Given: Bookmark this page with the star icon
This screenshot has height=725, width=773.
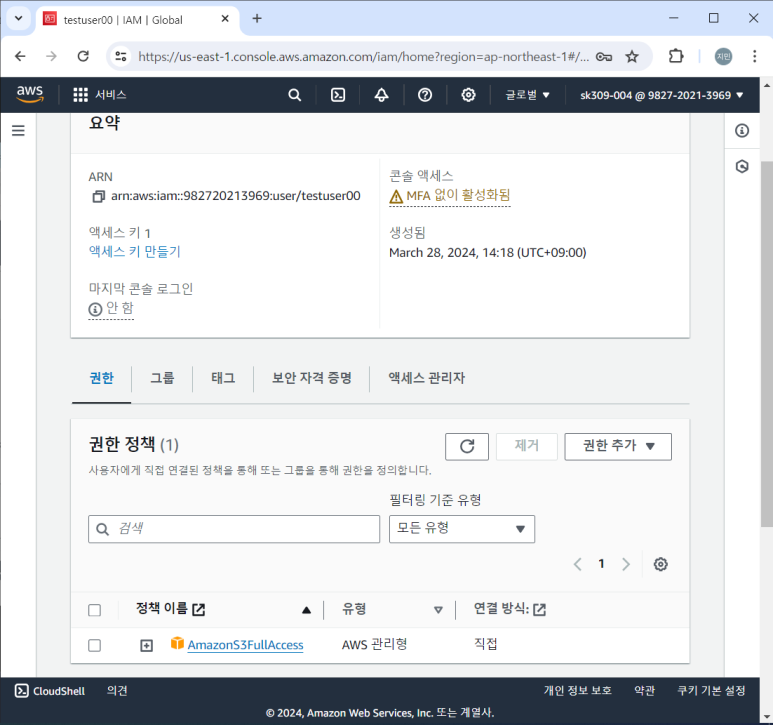Looking at the screenshot, I should [632, 57].
